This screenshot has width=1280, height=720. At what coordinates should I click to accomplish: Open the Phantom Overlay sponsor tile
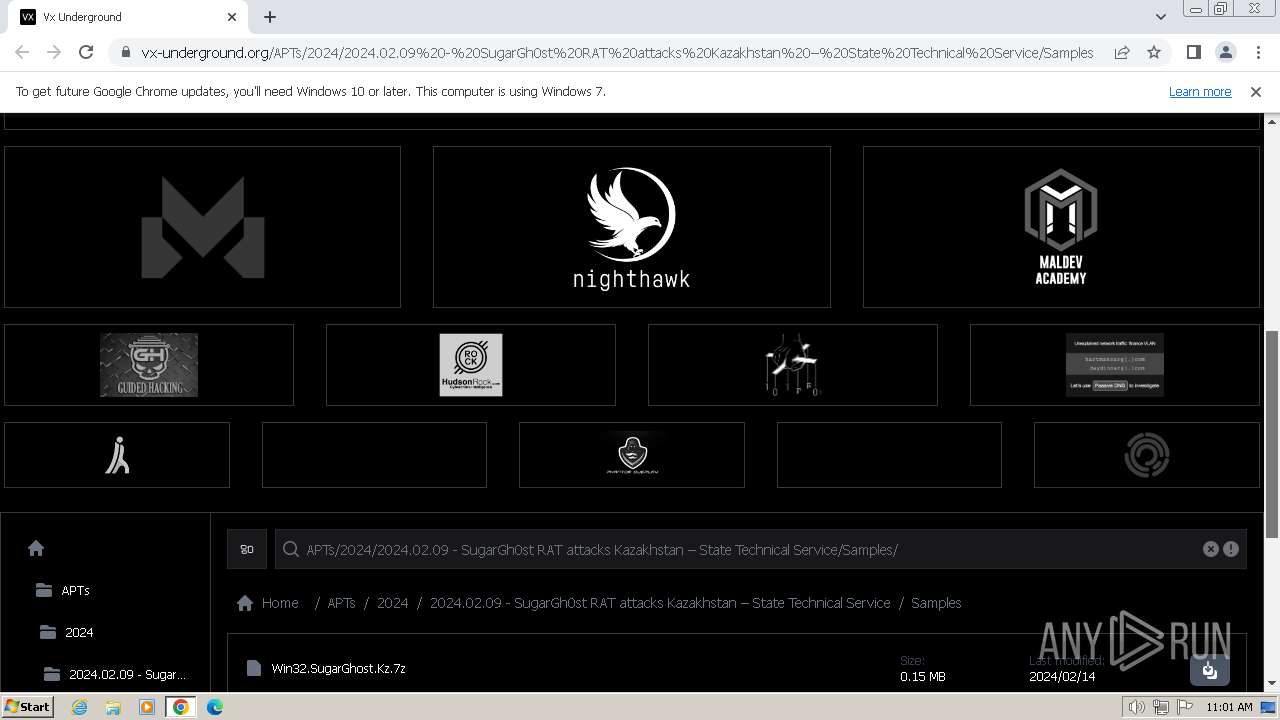(632, 455)
